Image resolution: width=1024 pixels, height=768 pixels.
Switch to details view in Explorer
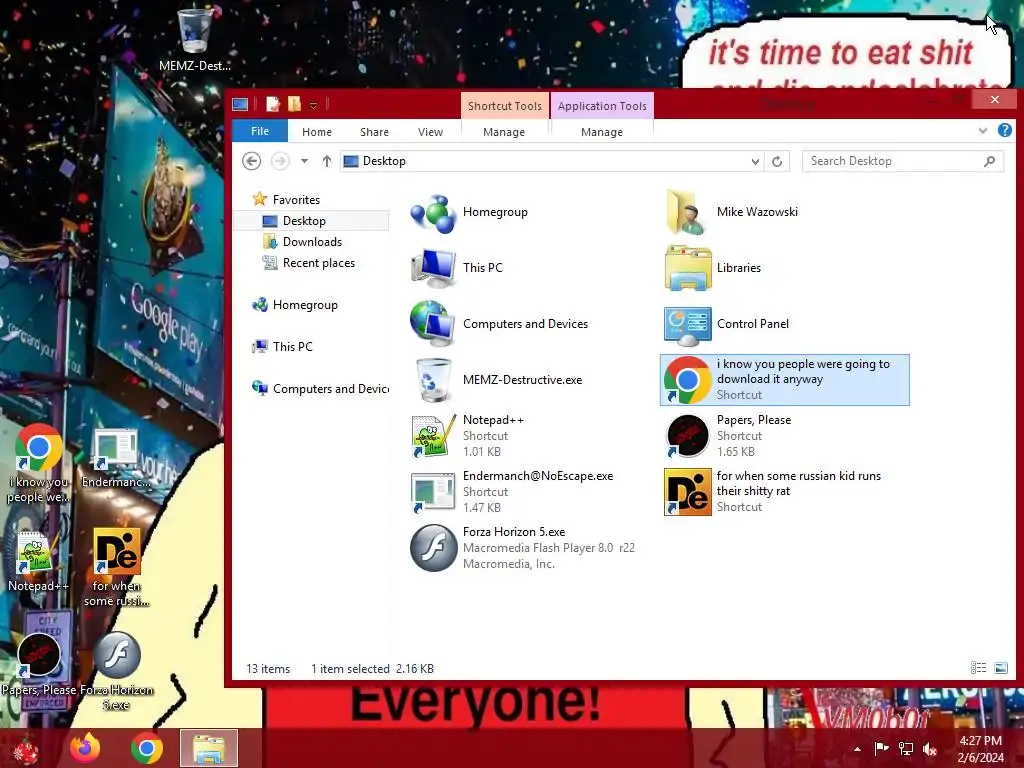point(978,667)
